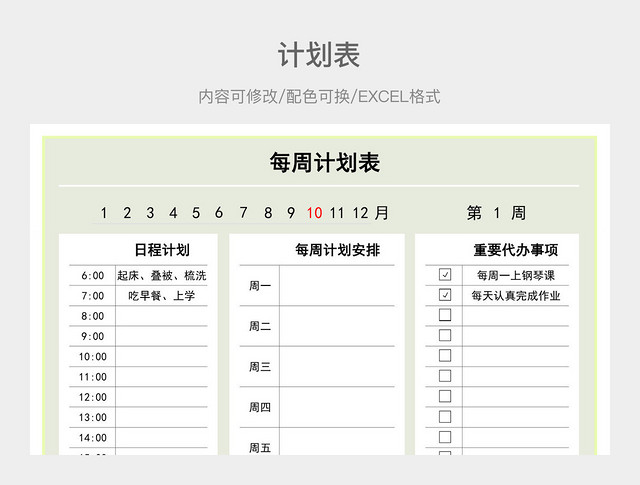This screenshot has width=640, height=485.
Task: Select the 14:00 time cell
Action: pos(93,438)
